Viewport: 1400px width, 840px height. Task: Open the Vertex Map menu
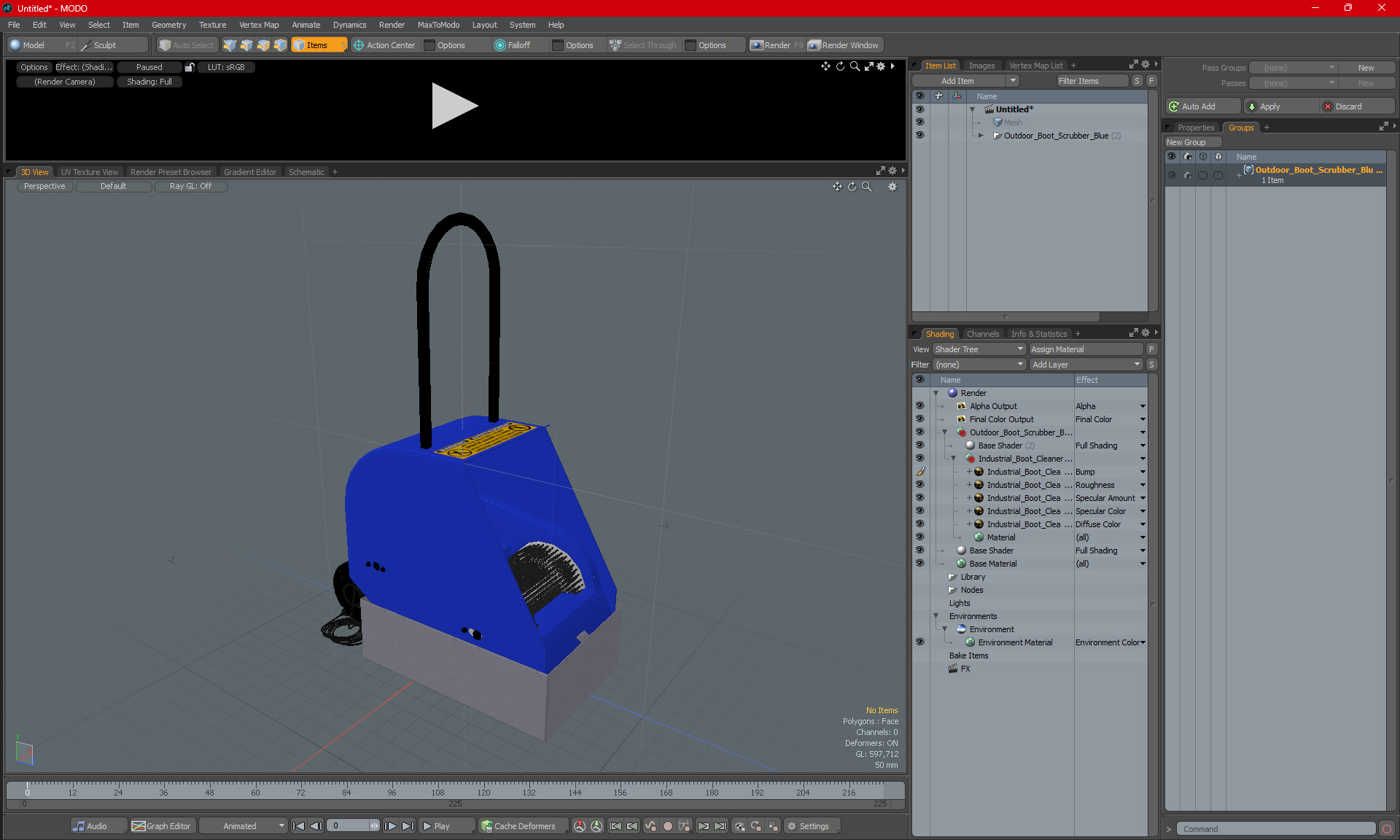point(259,25)
